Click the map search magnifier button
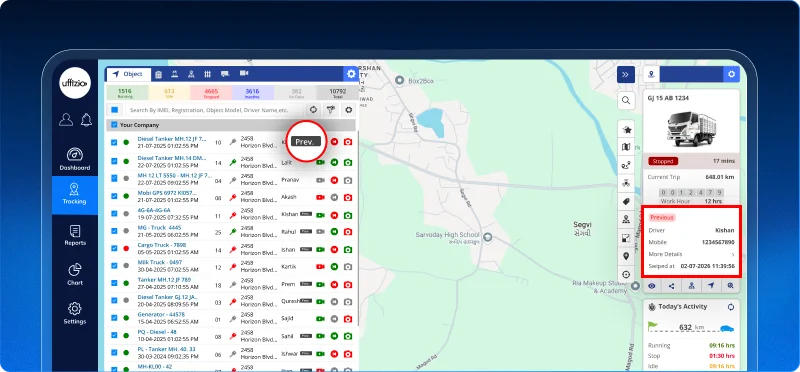 [x=626, y=101]
